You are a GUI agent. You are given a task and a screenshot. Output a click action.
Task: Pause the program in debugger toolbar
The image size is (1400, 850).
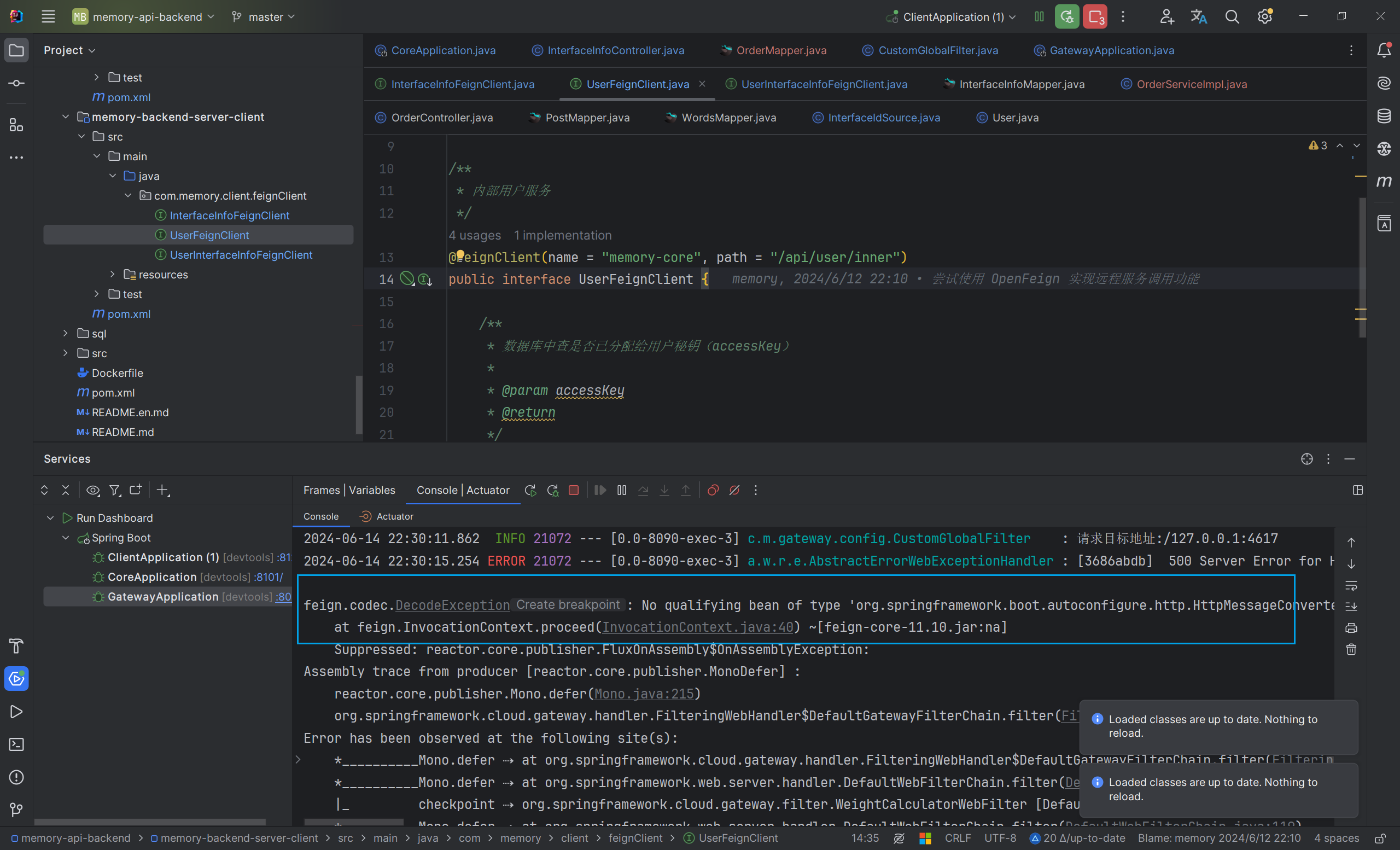(x=622, y=490)
